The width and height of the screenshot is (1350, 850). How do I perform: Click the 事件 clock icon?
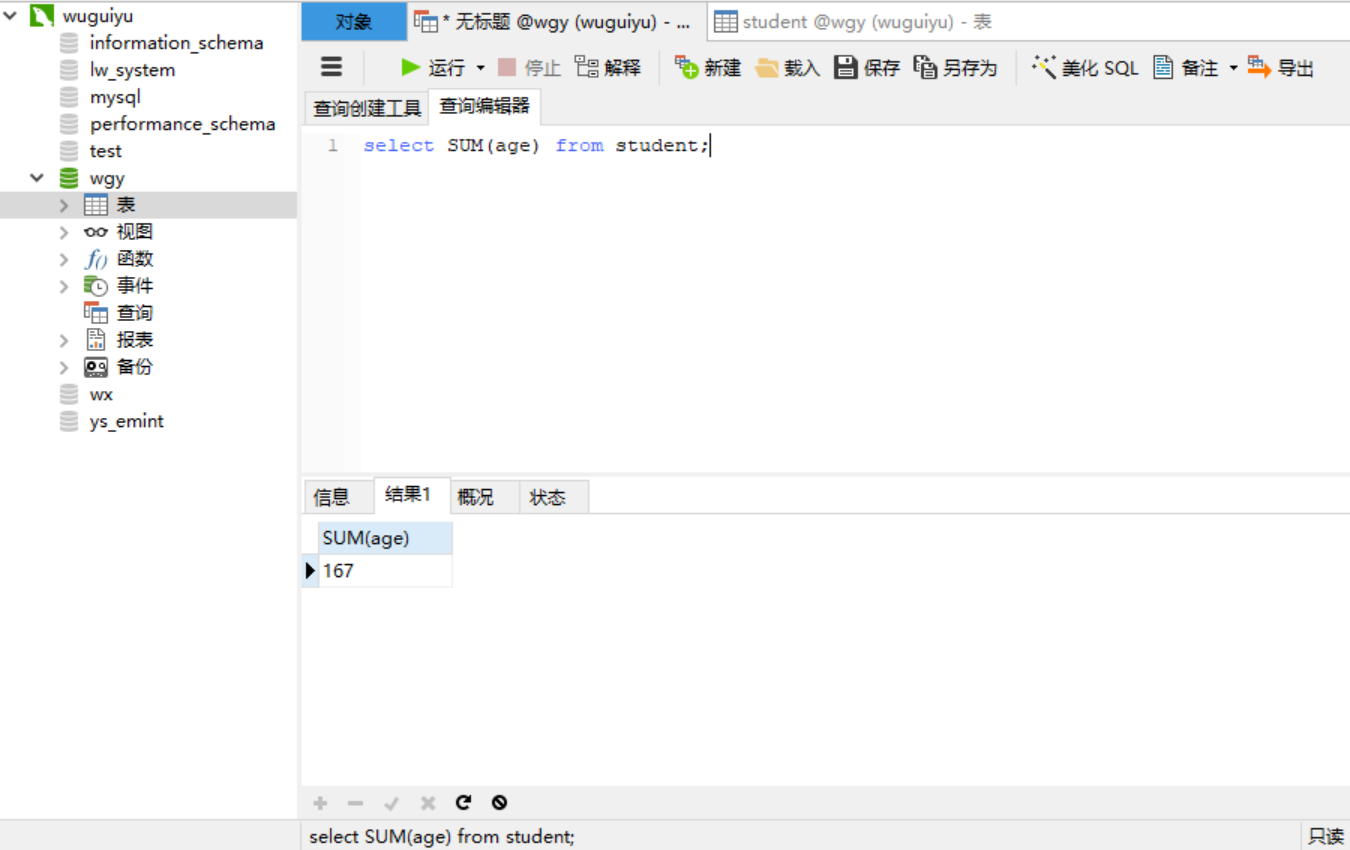point(96,286)
